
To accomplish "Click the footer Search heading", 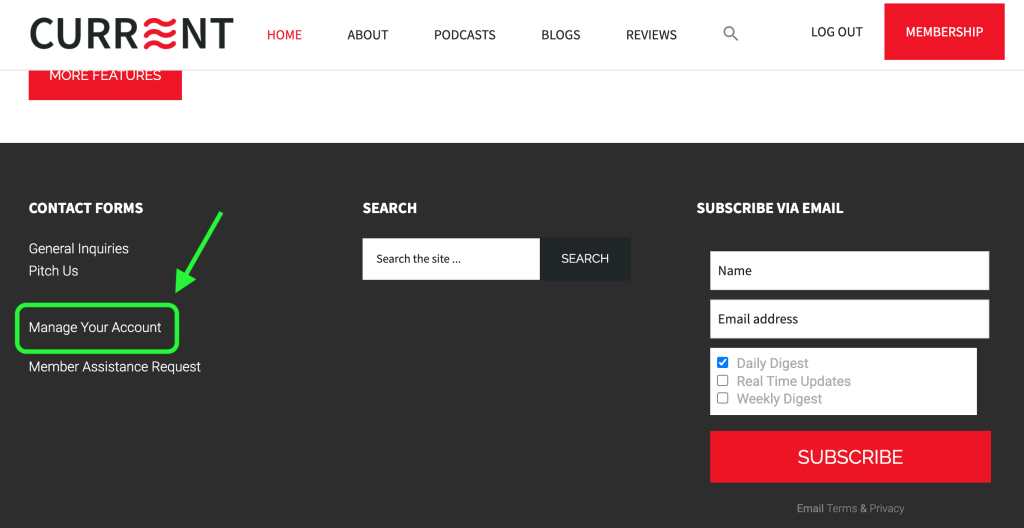I will coord(390,208).
